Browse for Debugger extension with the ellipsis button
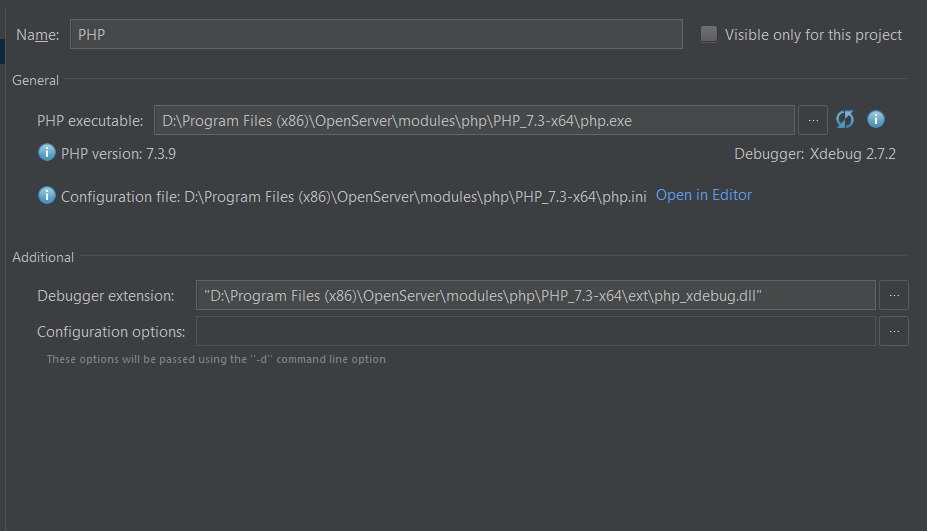 894,295
